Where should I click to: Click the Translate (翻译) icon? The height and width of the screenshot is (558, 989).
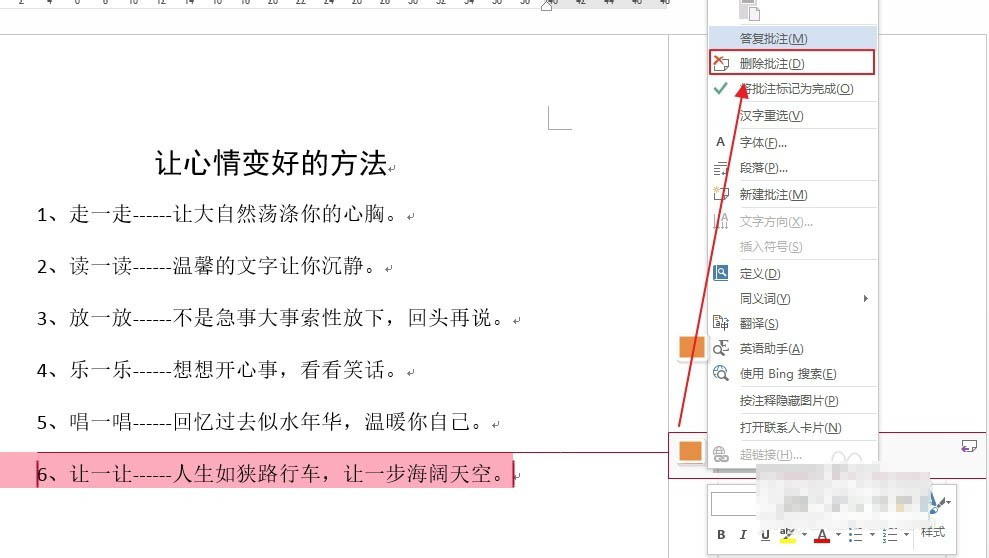tap(720, 323)
